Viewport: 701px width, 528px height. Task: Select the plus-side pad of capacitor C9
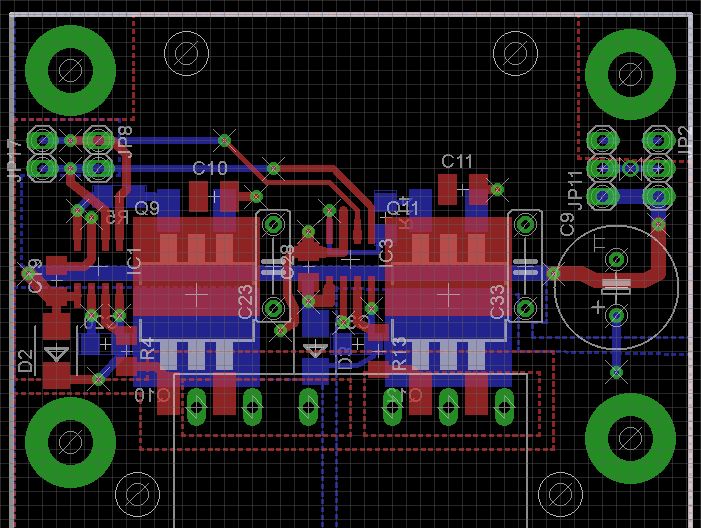click(x=617, y=316)
